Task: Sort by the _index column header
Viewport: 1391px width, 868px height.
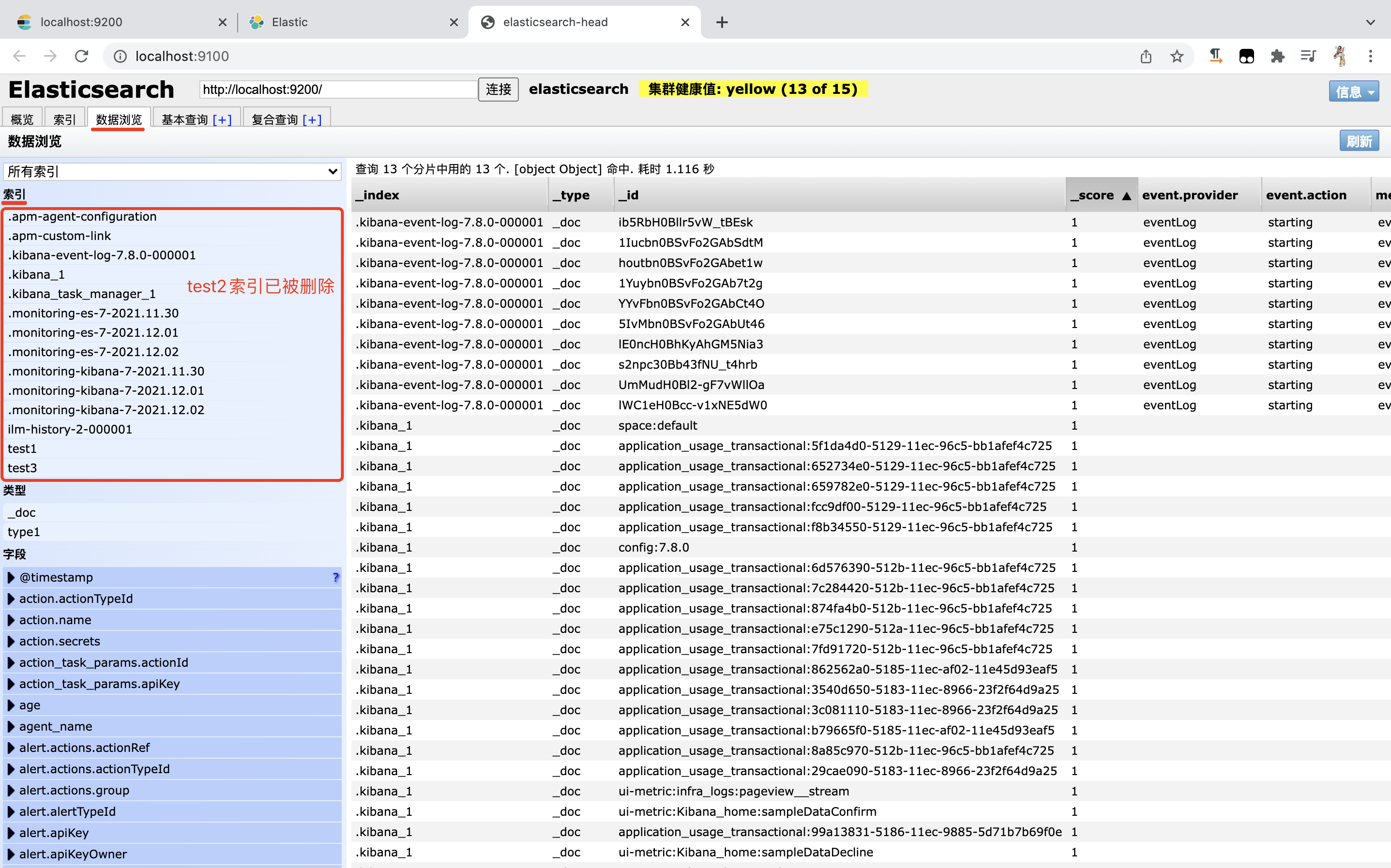Action: (x=449, y=195)
